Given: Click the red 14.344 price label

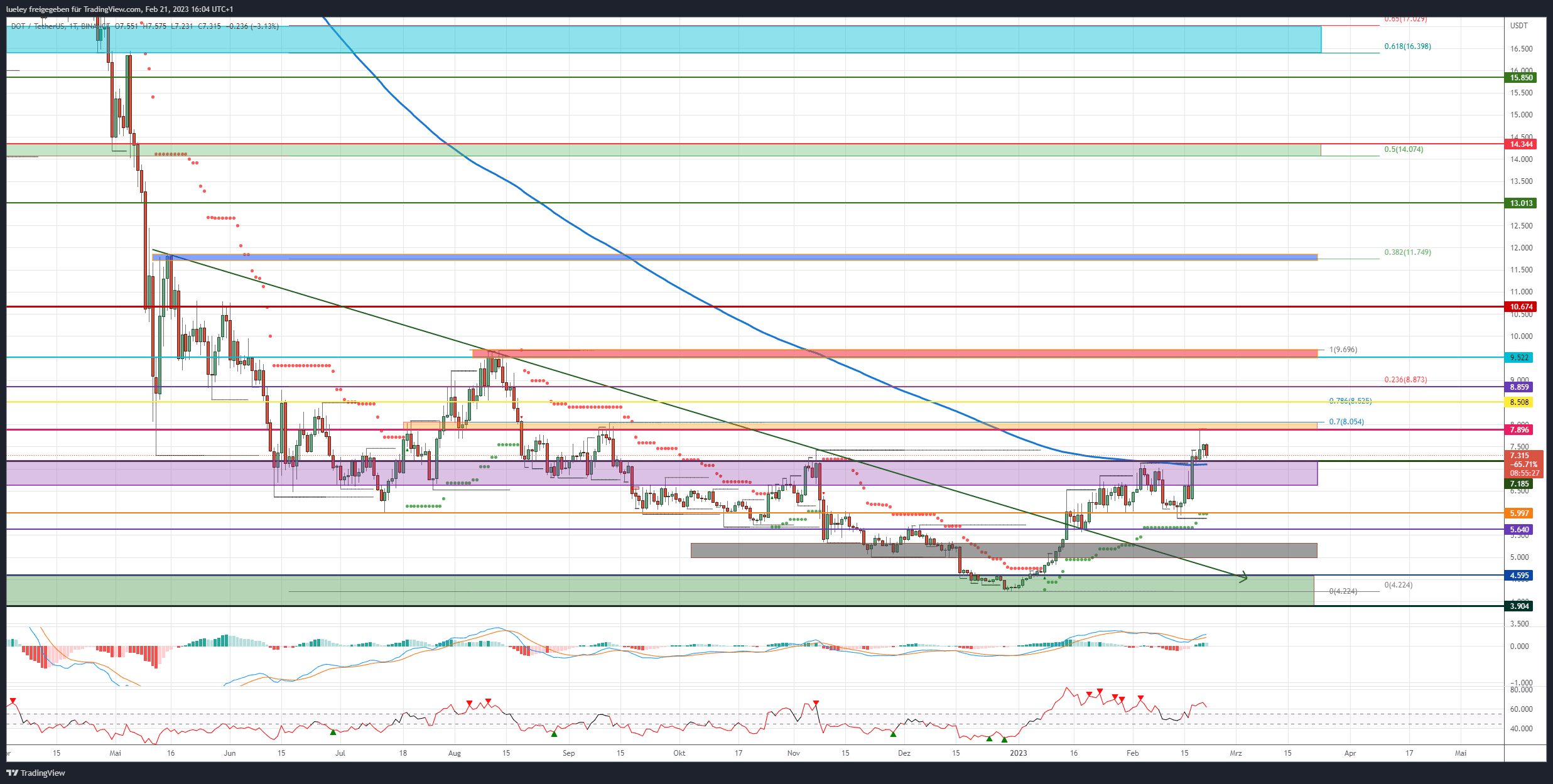Looking at the screenshot, I should pos(1522,144).
